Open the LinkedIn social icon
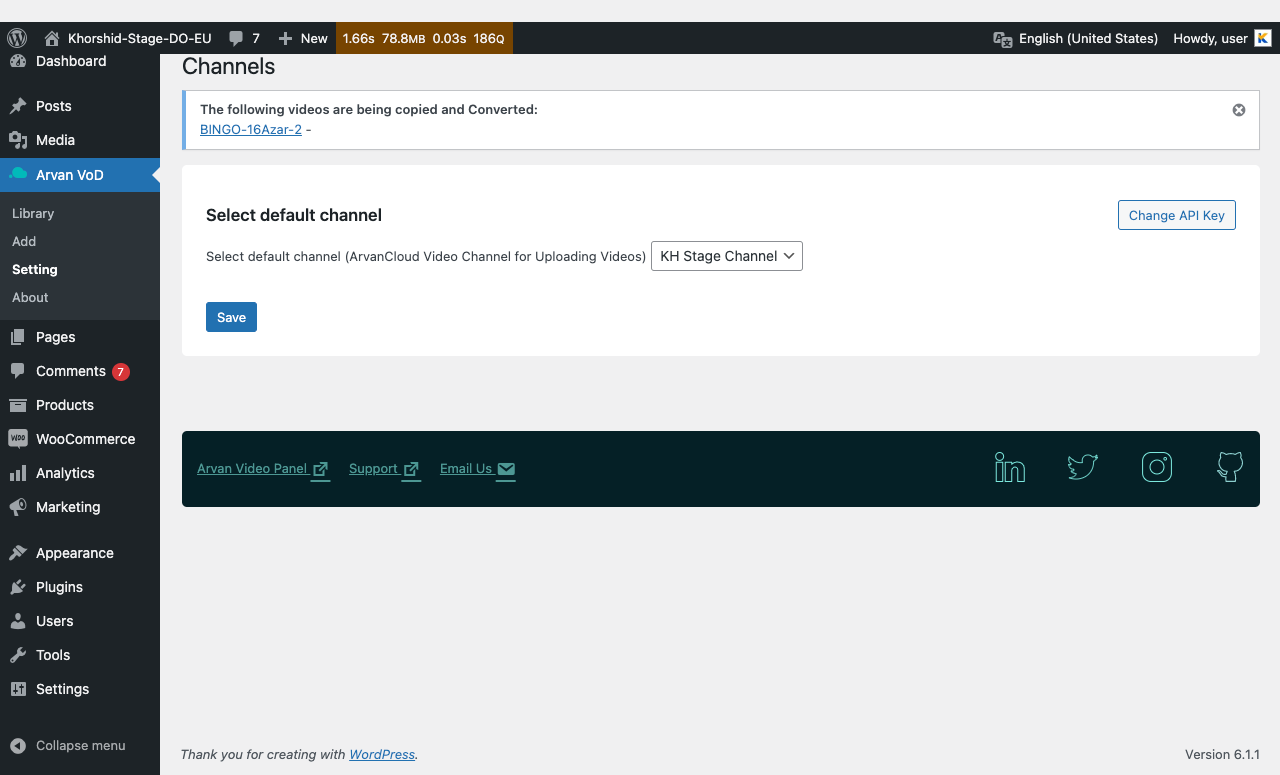The width and height of the screenshot is (1280, 775). click(x=1010, y=467)
